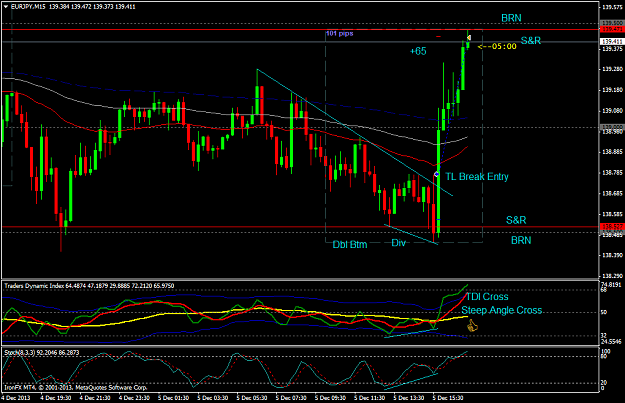Click the 138.885 price scale value
The width and height of the screenshot is (625, 403).
(x=612, y=152)
